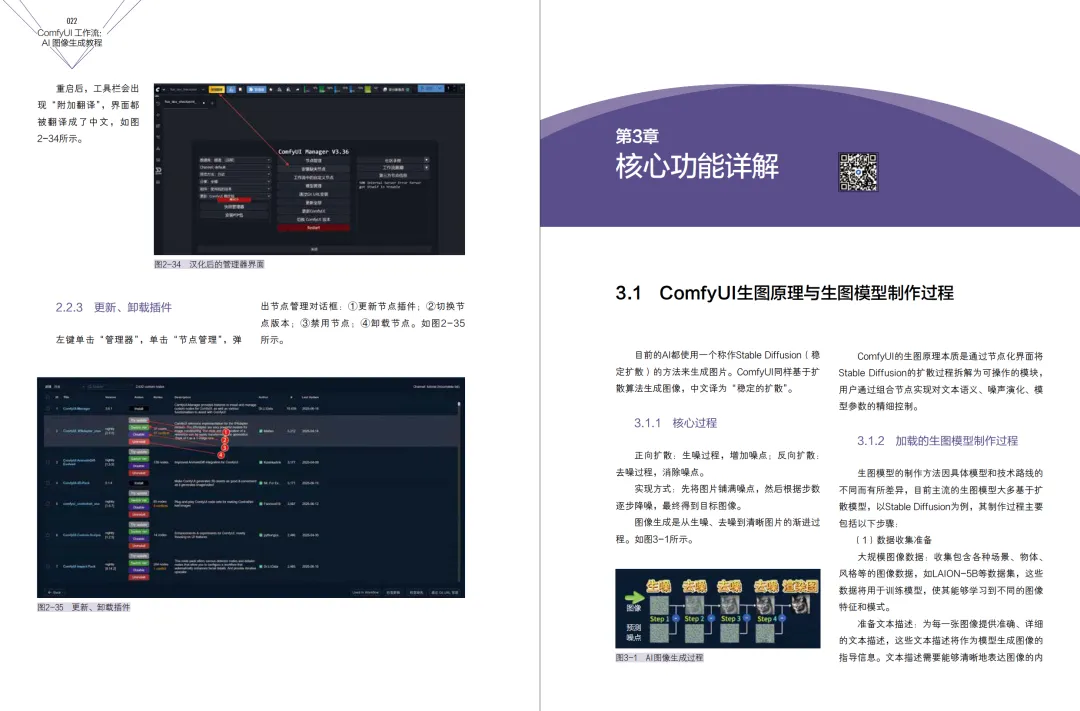Open figure 2-34 ComfyUI Manager screenshot
1080x711 pixels.
click(x=309, y=169)
